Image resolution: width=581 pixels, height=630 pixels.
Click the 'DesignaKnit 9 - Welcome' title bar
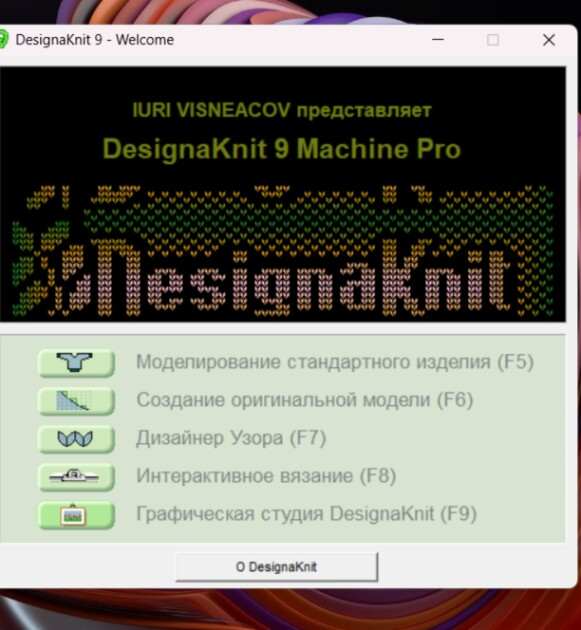tap(94, 40)
